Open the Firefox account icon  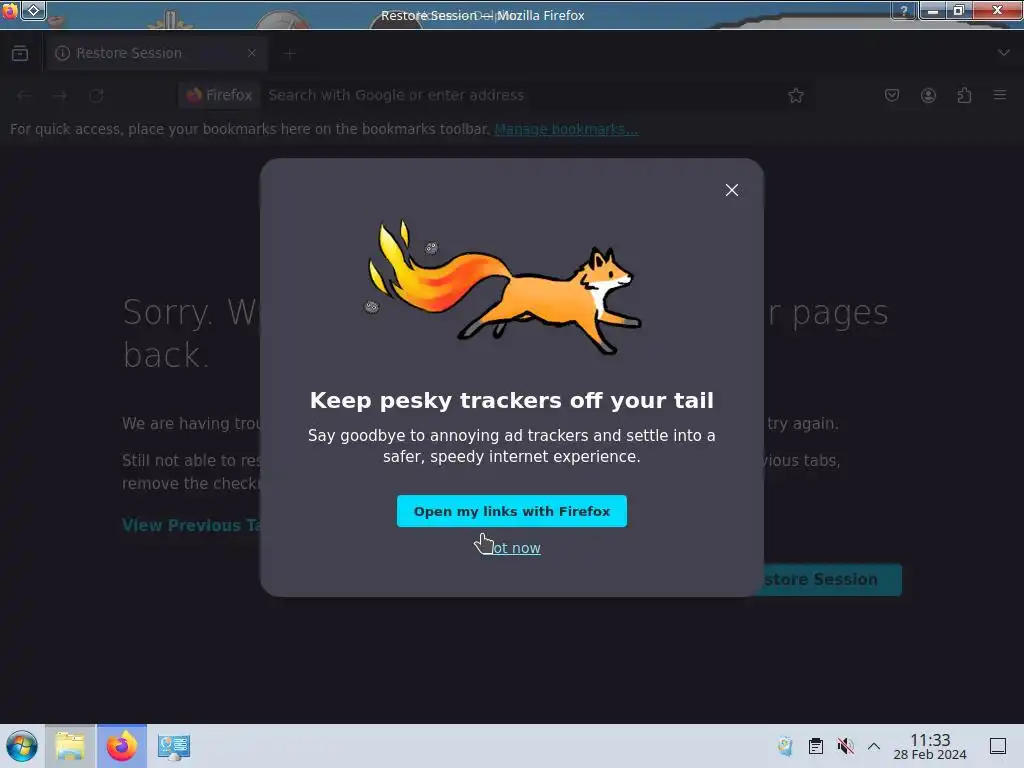point(928,95)
